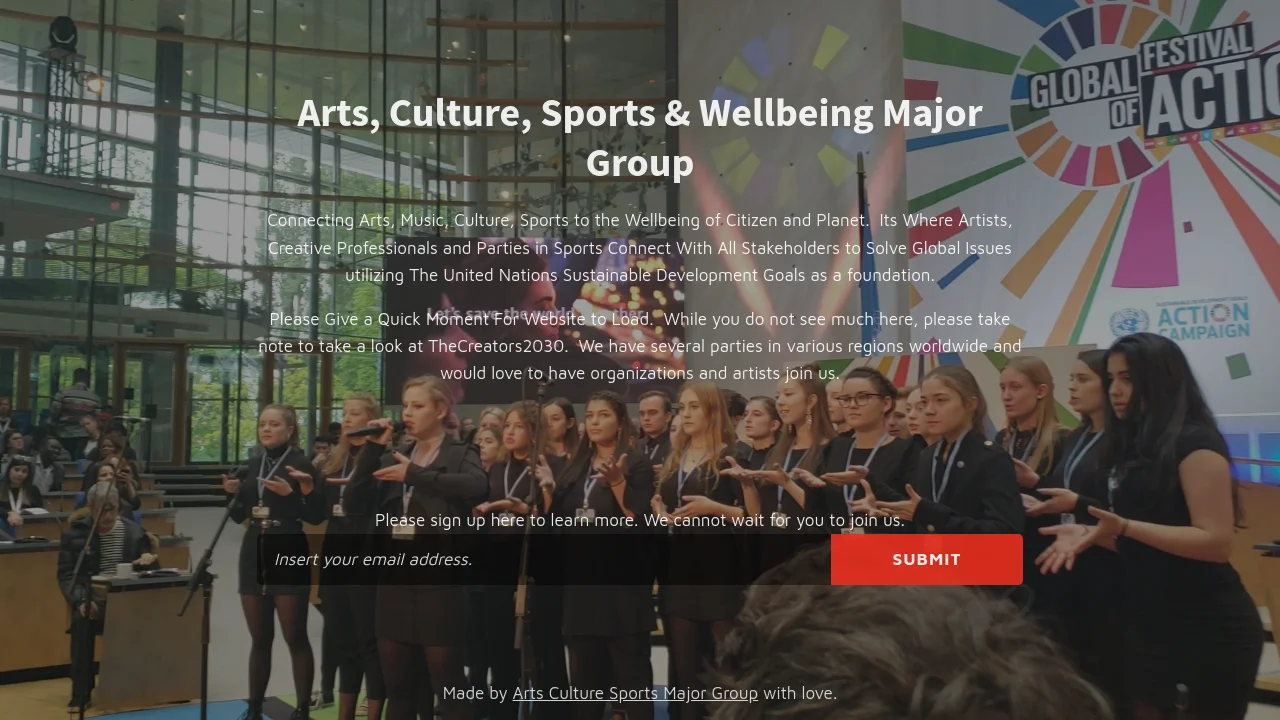Click the Arts, Culture, Sports & Wellbeing heading
Image resolution: width=1280 pixels, height=720 pixels.
[640, 138]
